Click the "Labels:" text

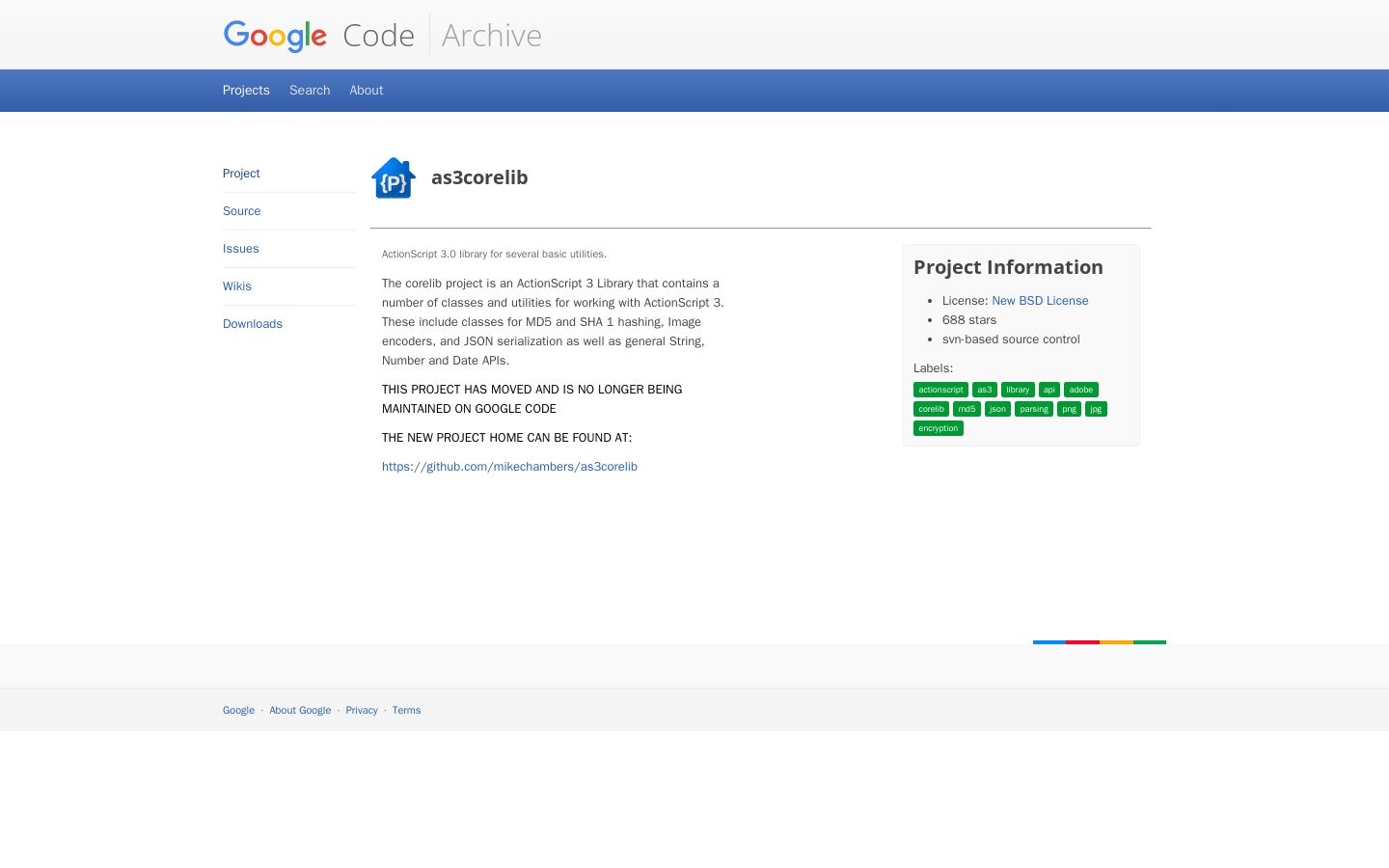[x=933, y=368]
